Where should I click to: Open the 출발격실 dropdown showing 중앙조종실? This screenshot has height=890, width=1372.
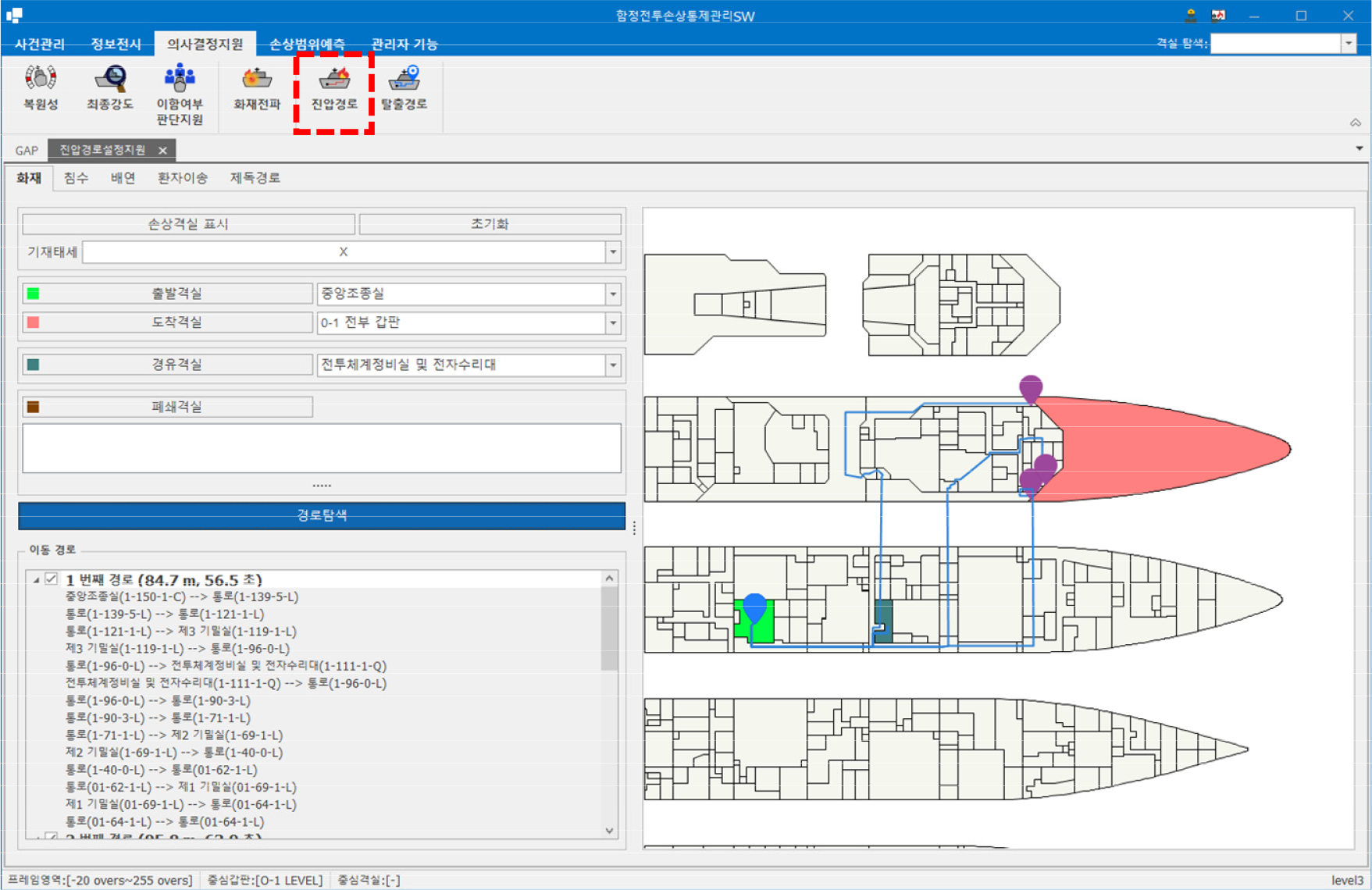click(613, 294)
